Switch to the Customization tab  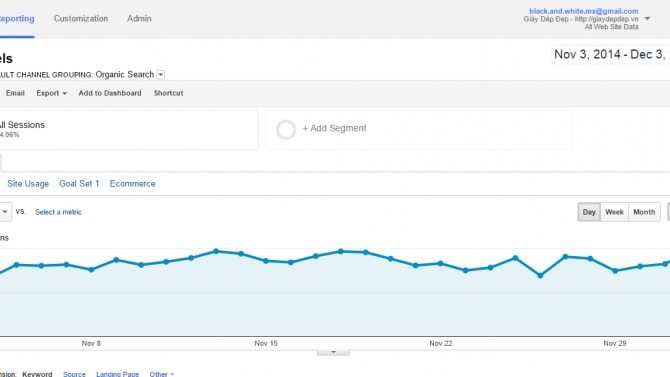coord(81,19)
